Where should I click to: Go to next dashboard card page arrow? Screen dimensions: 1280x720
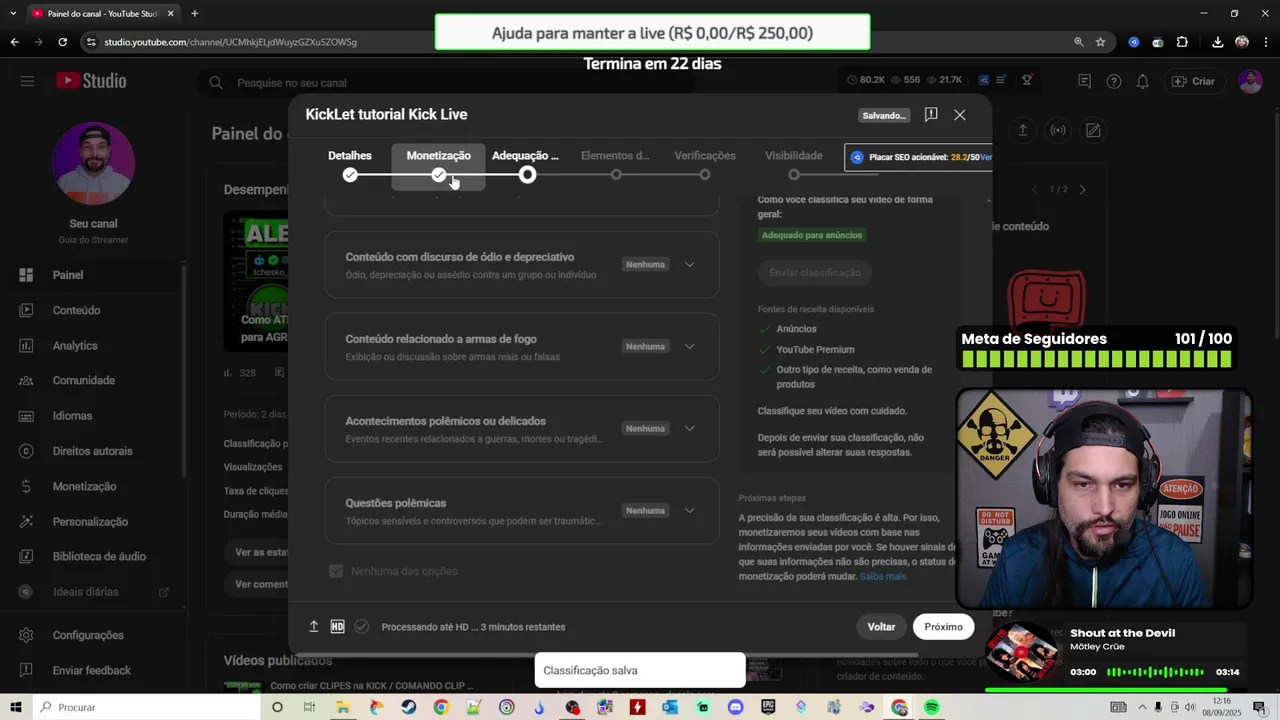1082,189
